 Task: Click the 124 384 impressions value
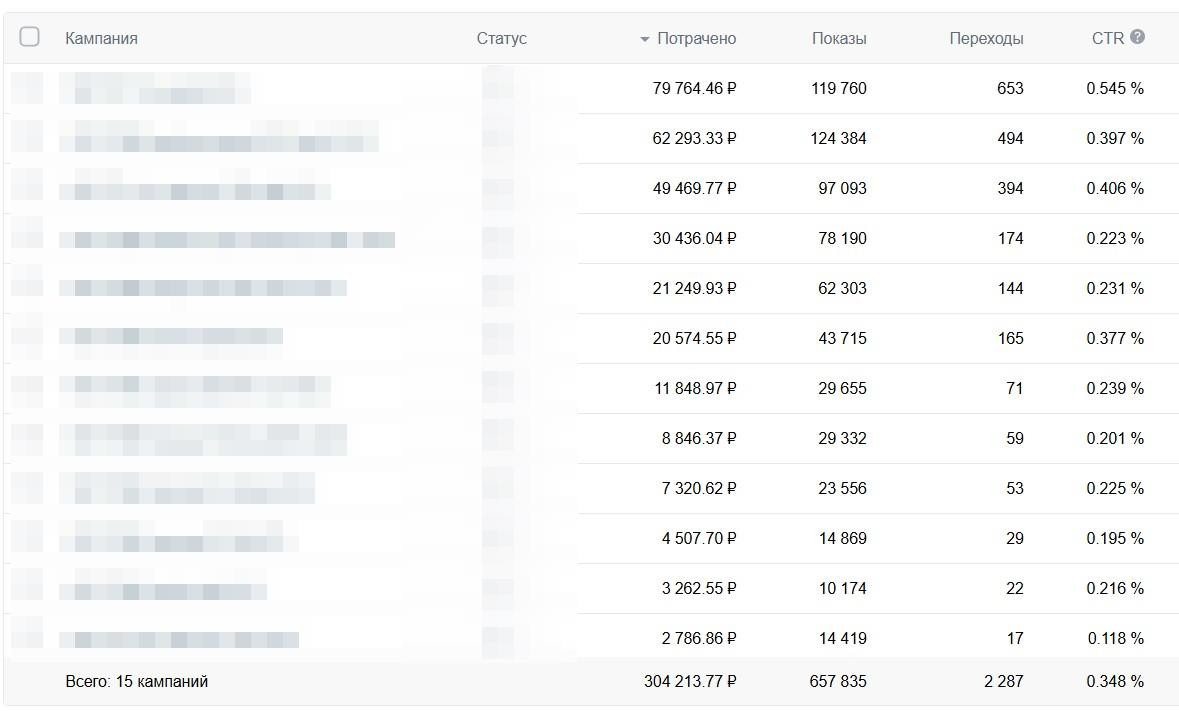(x=838, y=139)
